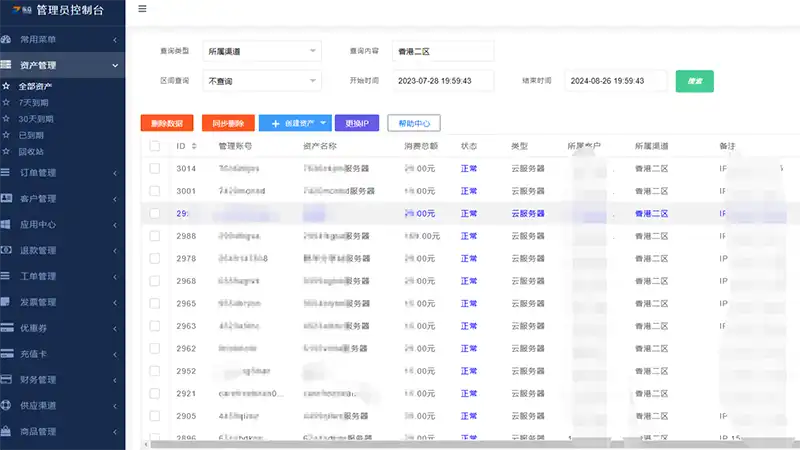
Task: Expand the 订单管理 chevron
Action: coord(115,173)
